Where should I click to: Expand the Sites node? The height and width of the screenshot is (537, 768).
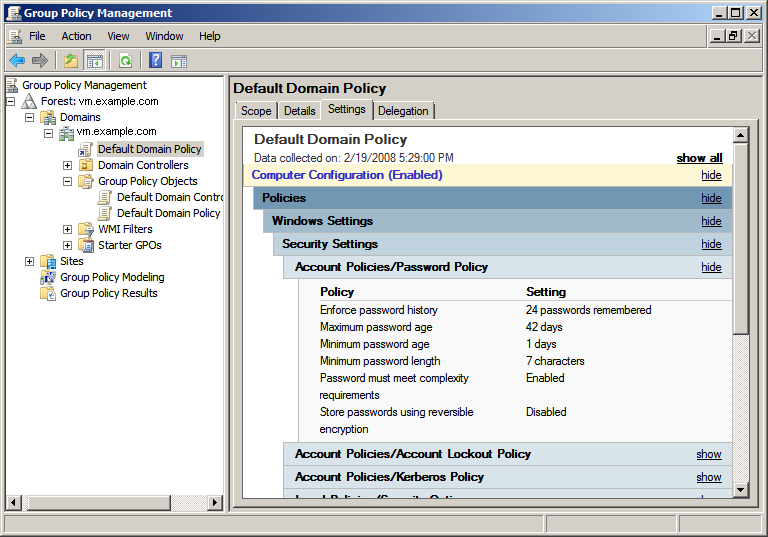pyautogui.click(x=29, y=262)
